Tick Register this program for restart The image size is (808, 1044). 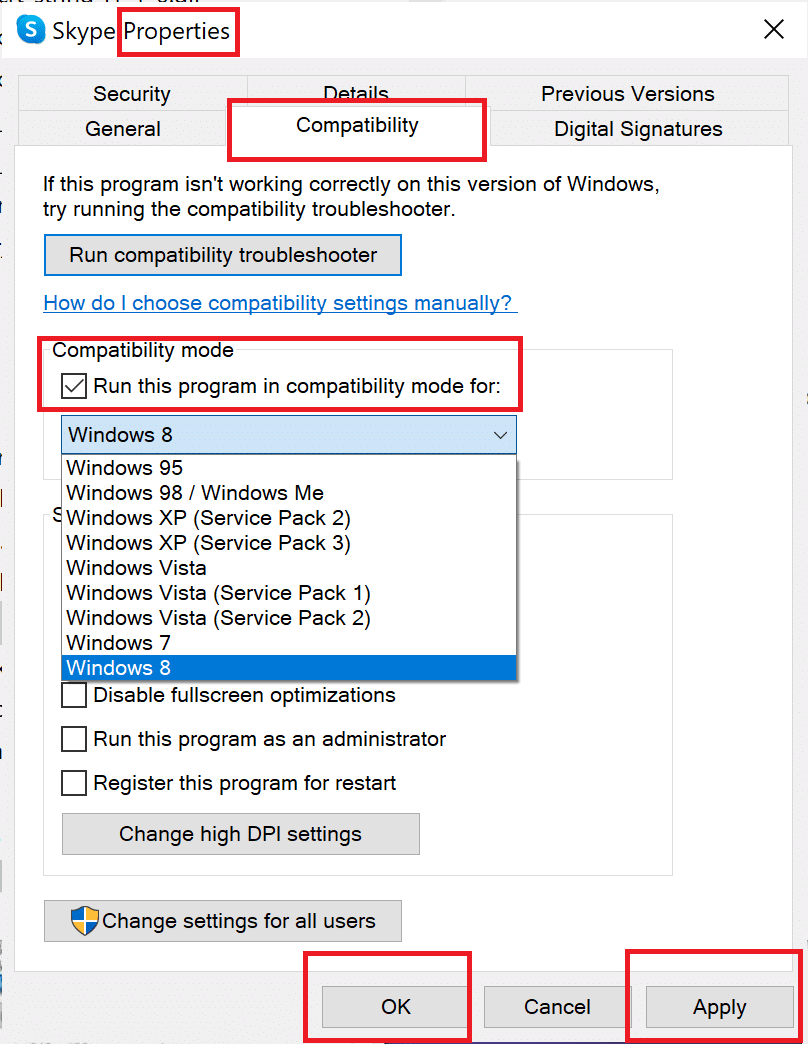[x=75, y=783]
